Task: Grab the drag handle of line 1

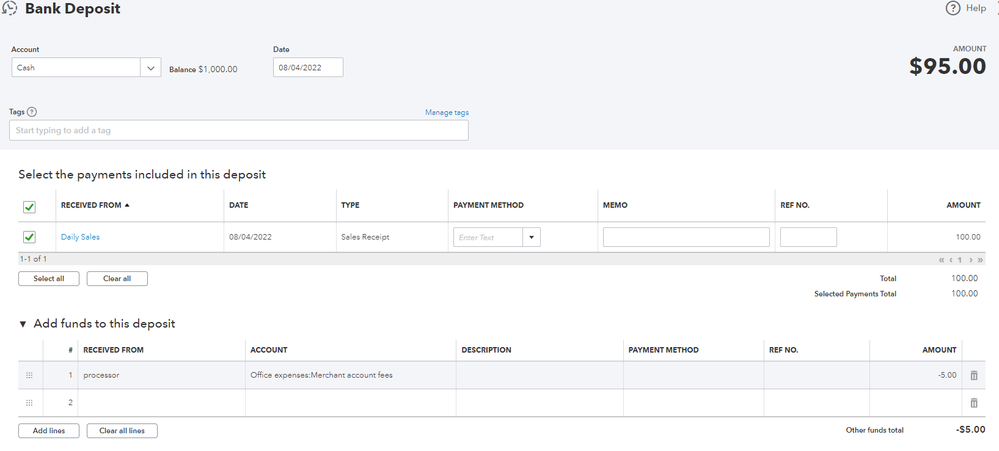Action: [x=29, y=375]
